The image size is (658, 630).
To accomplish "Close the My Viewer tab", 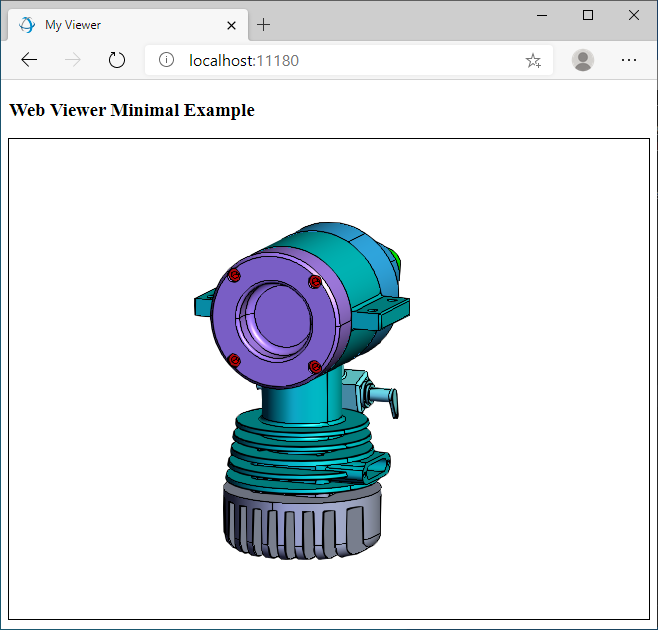I will (231, 25).
